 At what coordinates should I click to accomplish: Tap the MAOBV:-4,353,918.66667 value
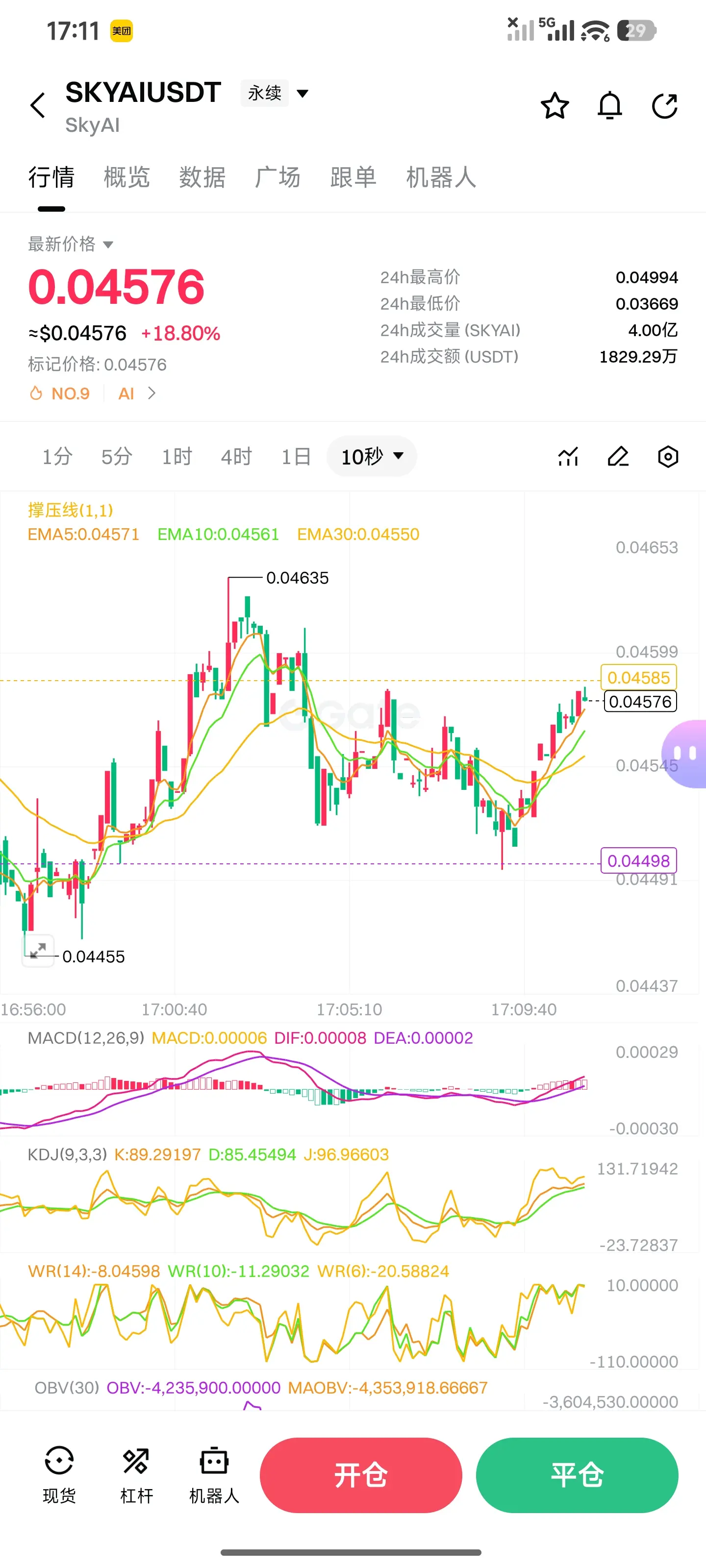pyautogui.click(x=388, y=1389)
